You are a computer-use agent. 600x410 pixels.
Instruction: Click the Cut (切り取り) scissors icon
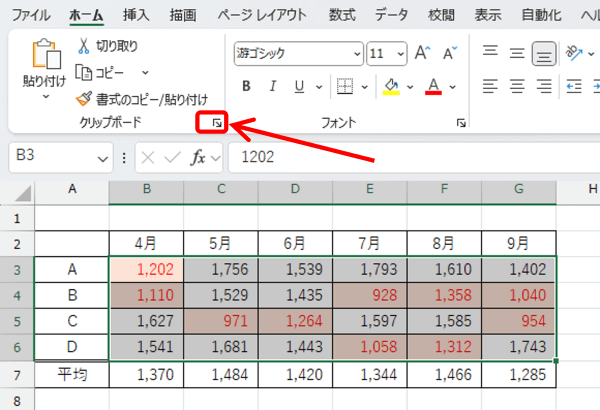tap(84, 46)
